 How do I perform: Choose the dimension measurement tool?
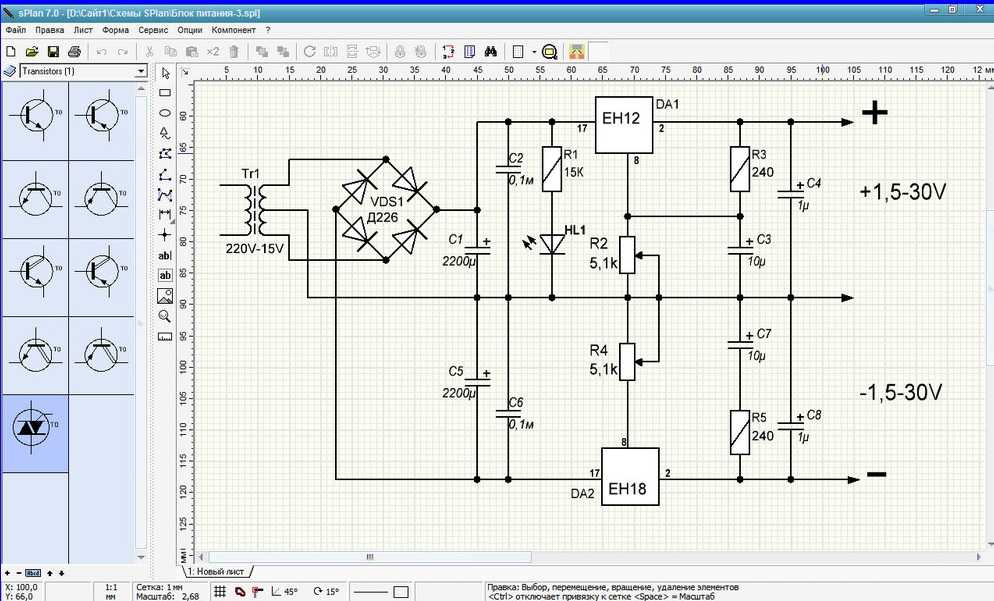[165, 215]
